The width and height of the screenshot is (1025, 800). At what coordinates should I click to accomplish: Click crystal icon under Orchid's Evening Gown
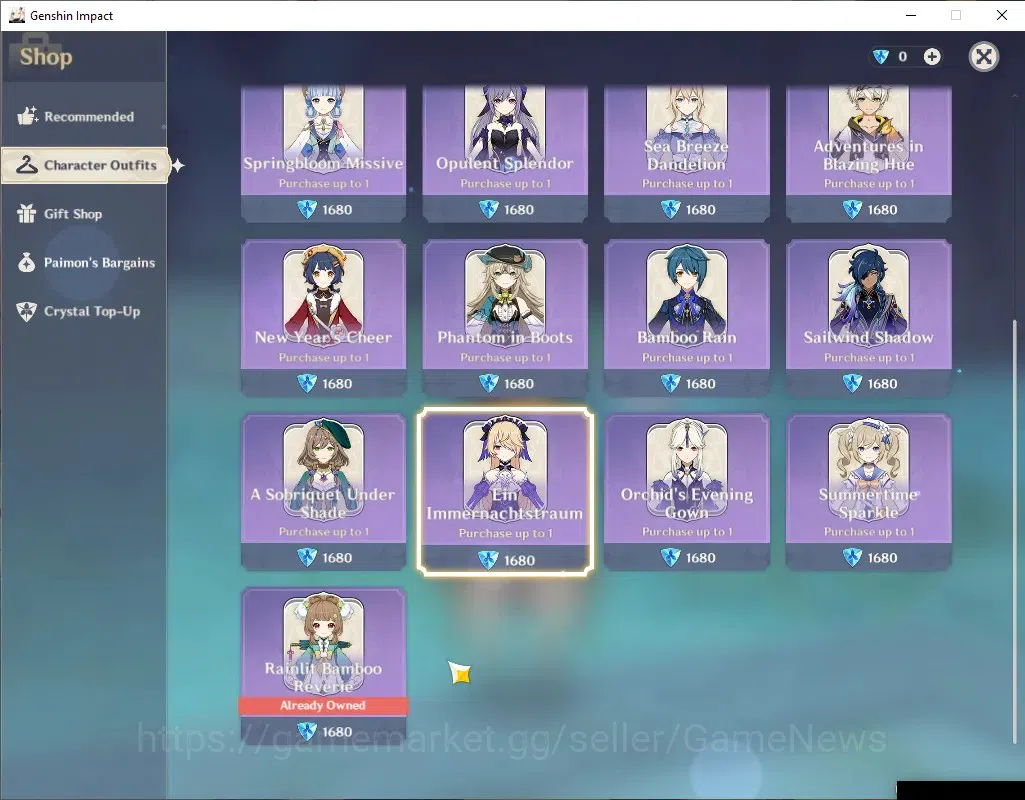pyautogui.click(x=670, y=558)
